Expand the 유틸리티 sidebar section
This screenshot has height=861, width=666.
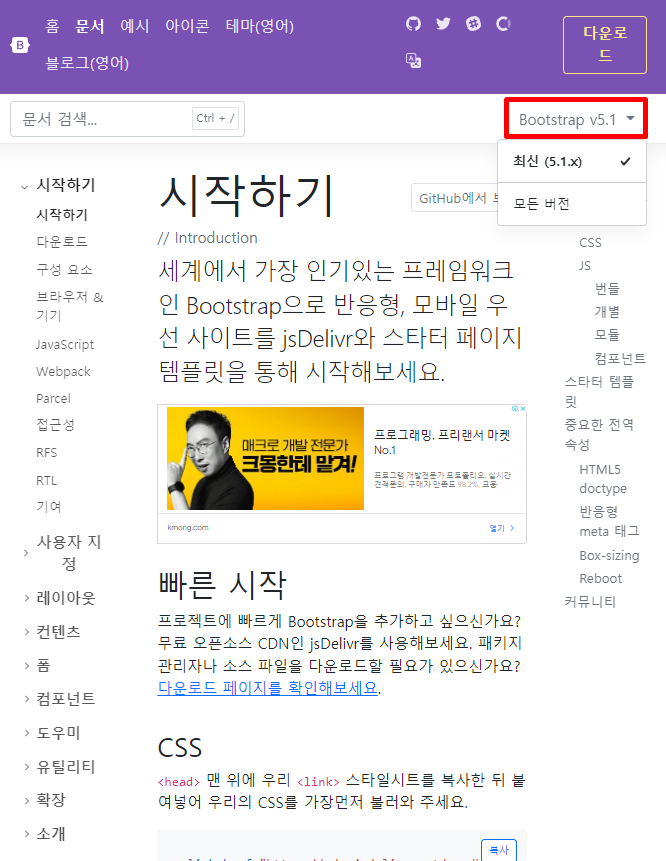59,767
